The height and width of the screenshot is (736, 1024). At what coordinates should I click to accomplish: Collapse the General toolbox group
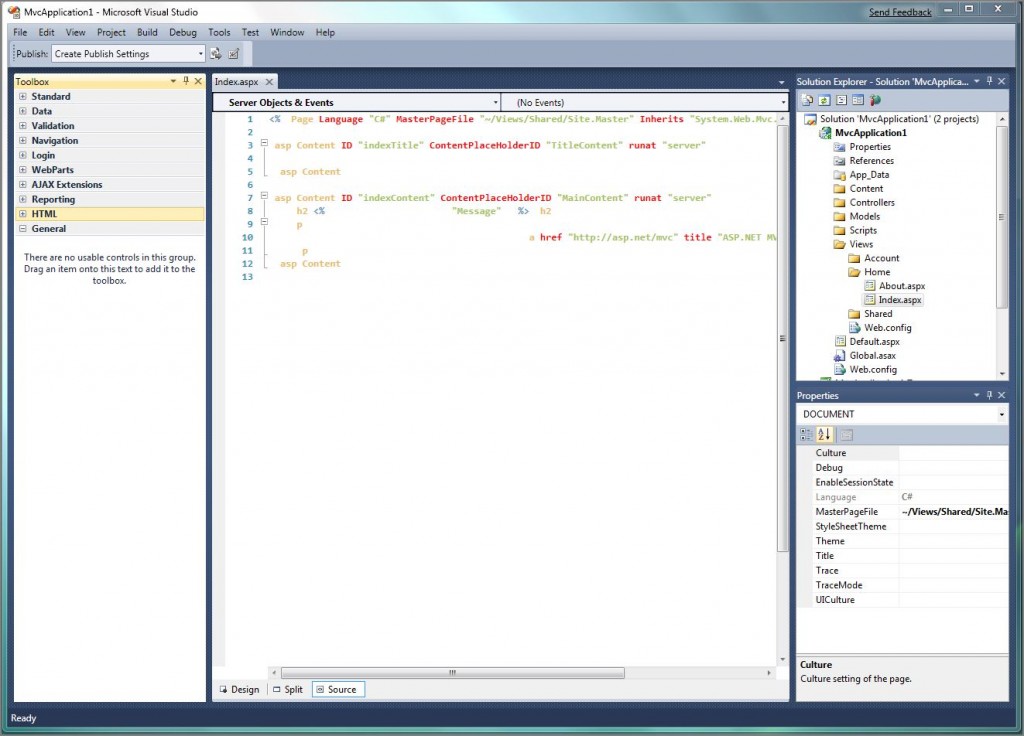23,229
